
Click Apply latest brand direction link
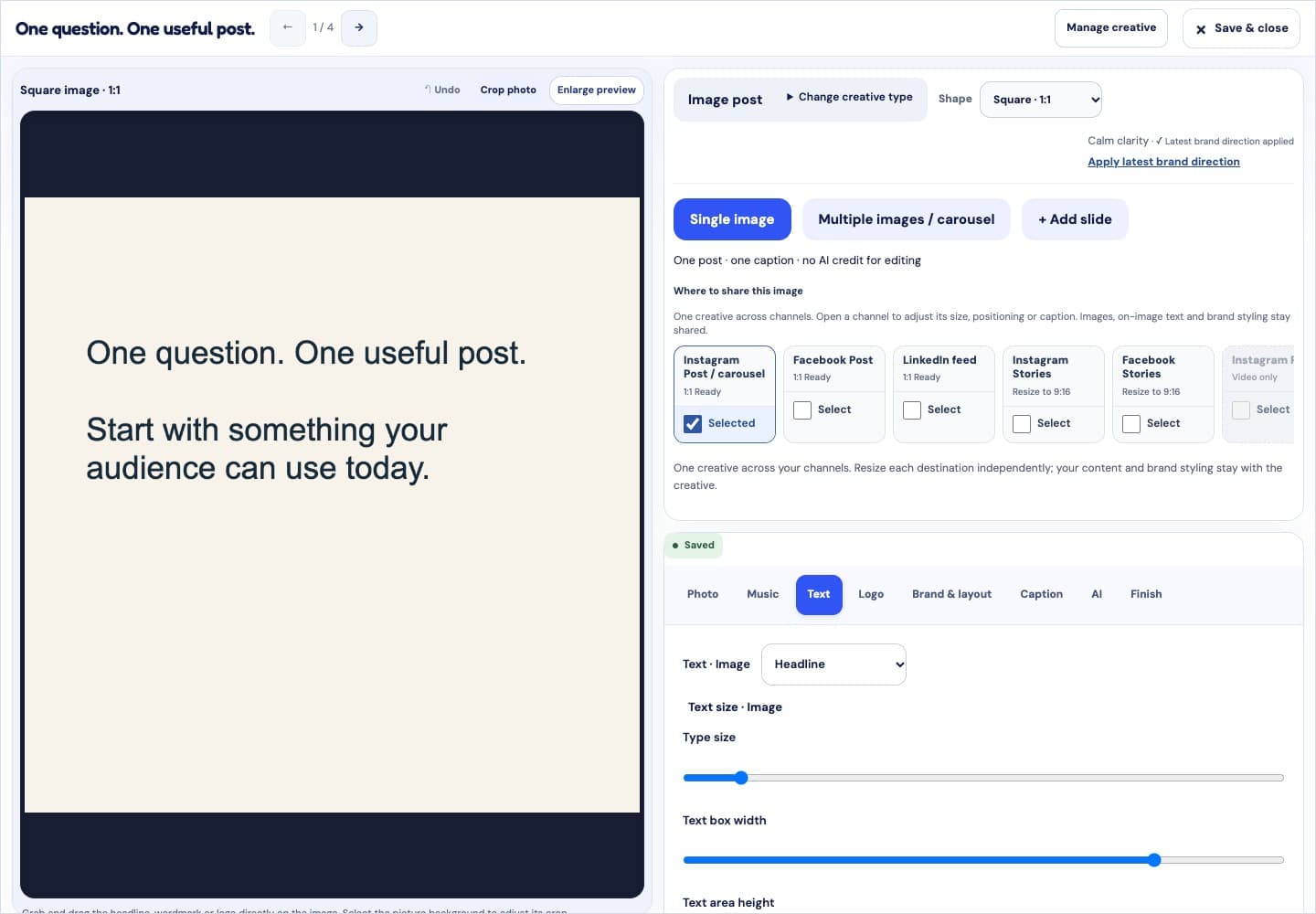click(1163, 162)
